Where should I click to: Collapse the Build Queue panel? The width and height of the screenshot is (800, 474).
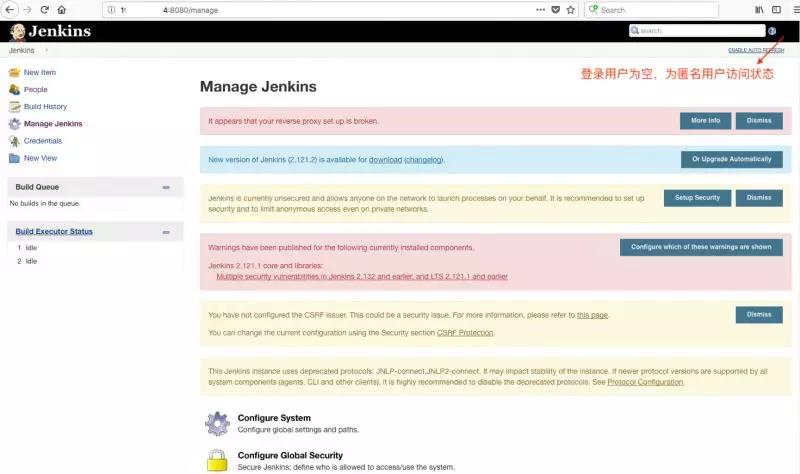[x=166, y=187]
